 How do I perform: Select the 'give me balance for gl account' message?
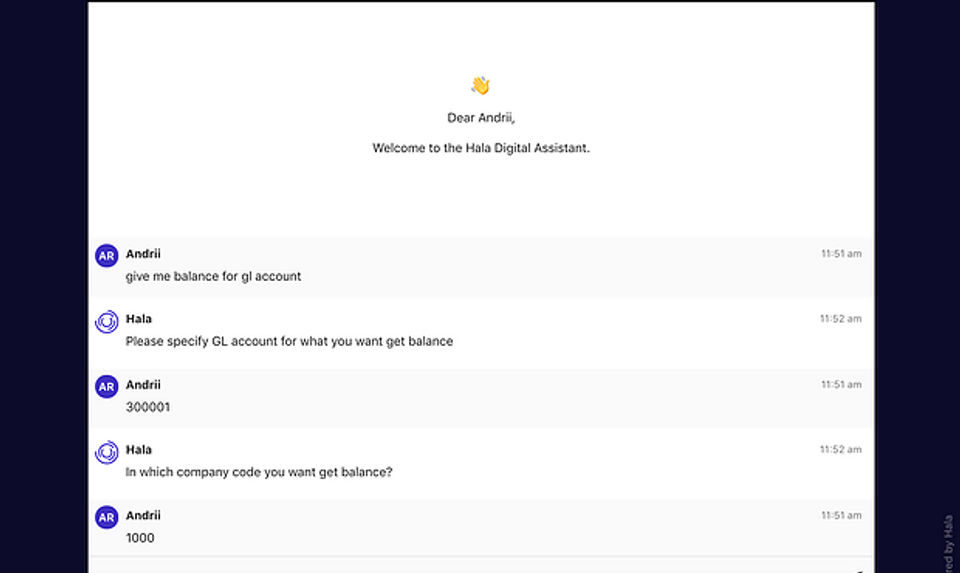[x=213, y=277]
